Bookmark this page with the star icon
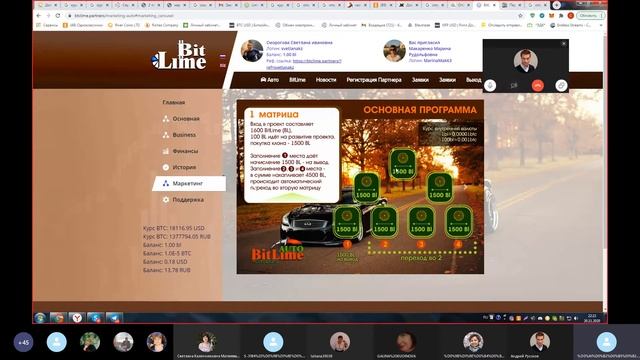Image resolution: width=640 pixels, height=360 pixels. coord(520,16)
